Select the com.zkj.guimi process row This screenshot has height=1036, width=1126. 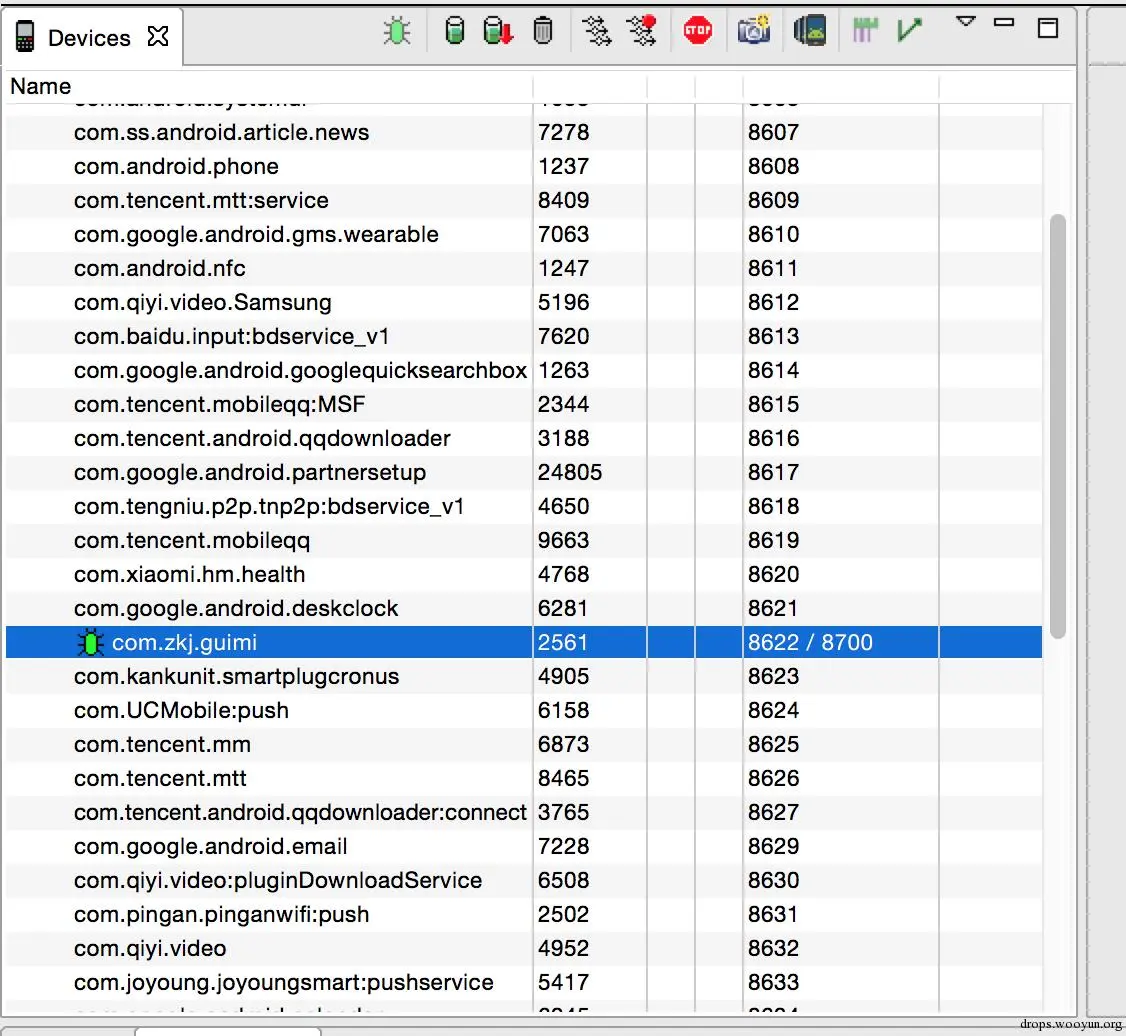[524, 642]
